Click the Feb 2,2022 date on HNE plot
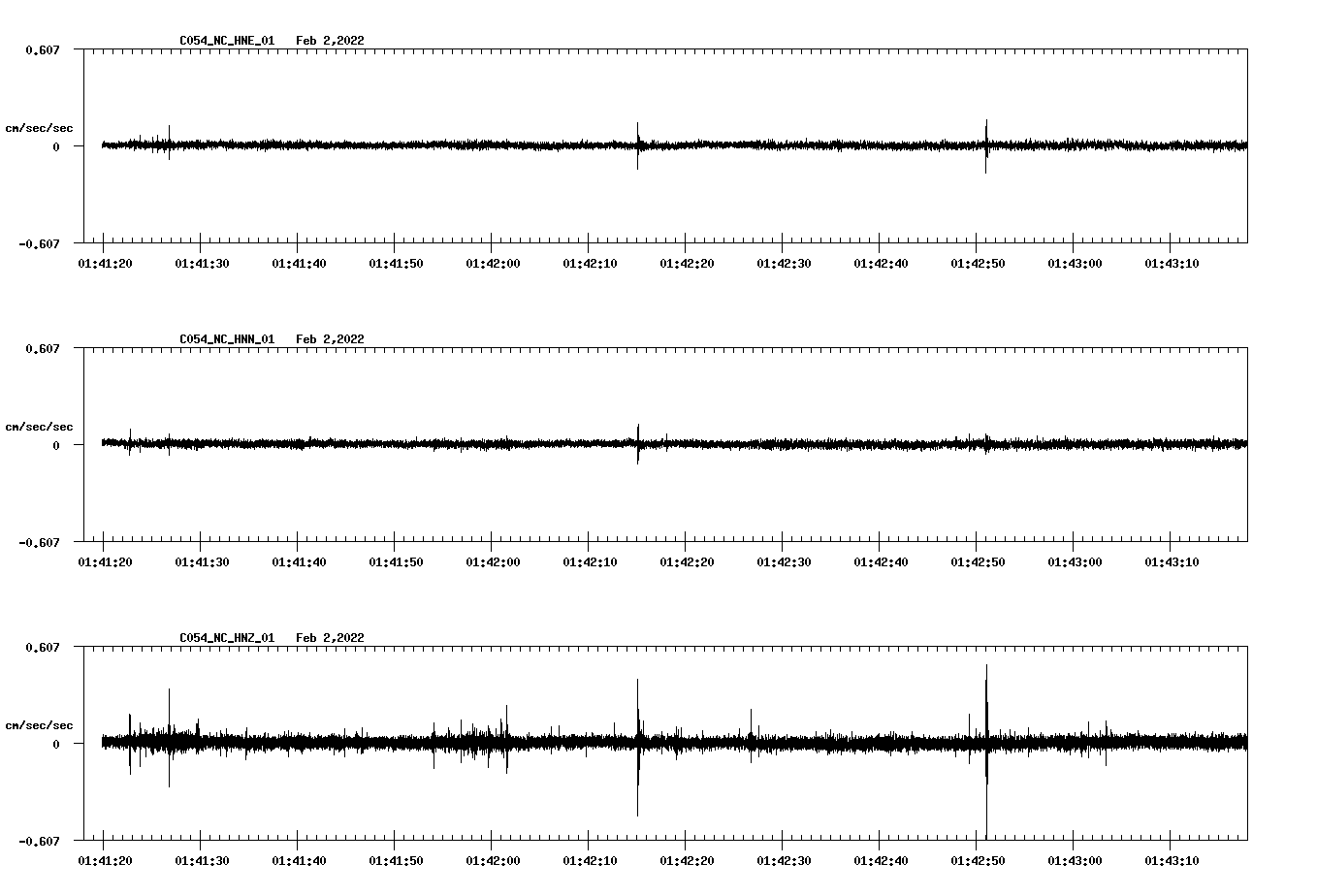1317x896 pixels. [x=330, y=41]
